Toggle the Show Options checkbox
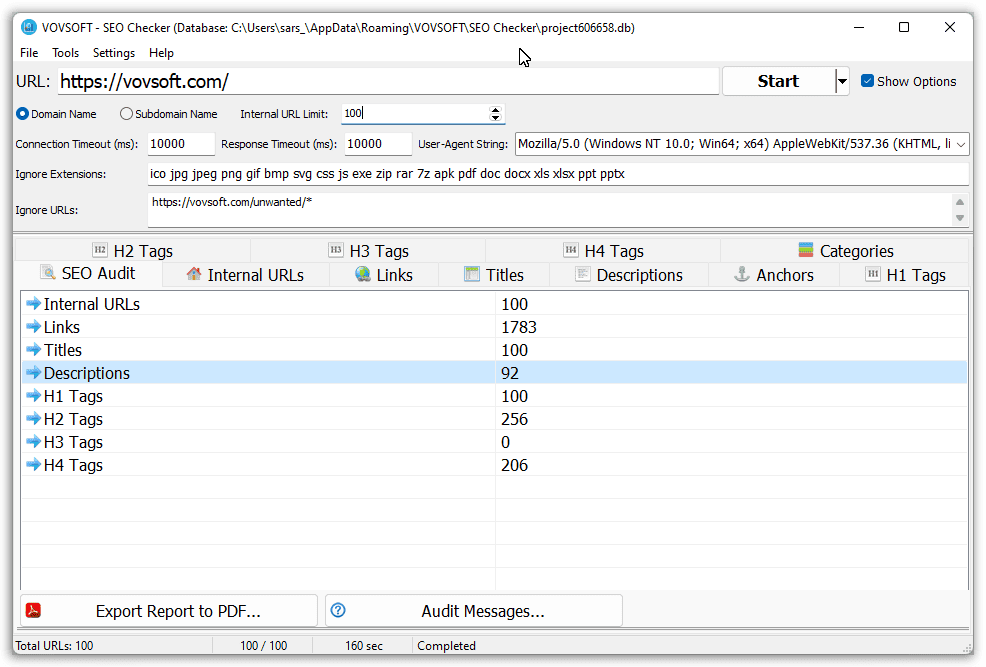The width and height of the screenshot is (986, 667). 867,81
